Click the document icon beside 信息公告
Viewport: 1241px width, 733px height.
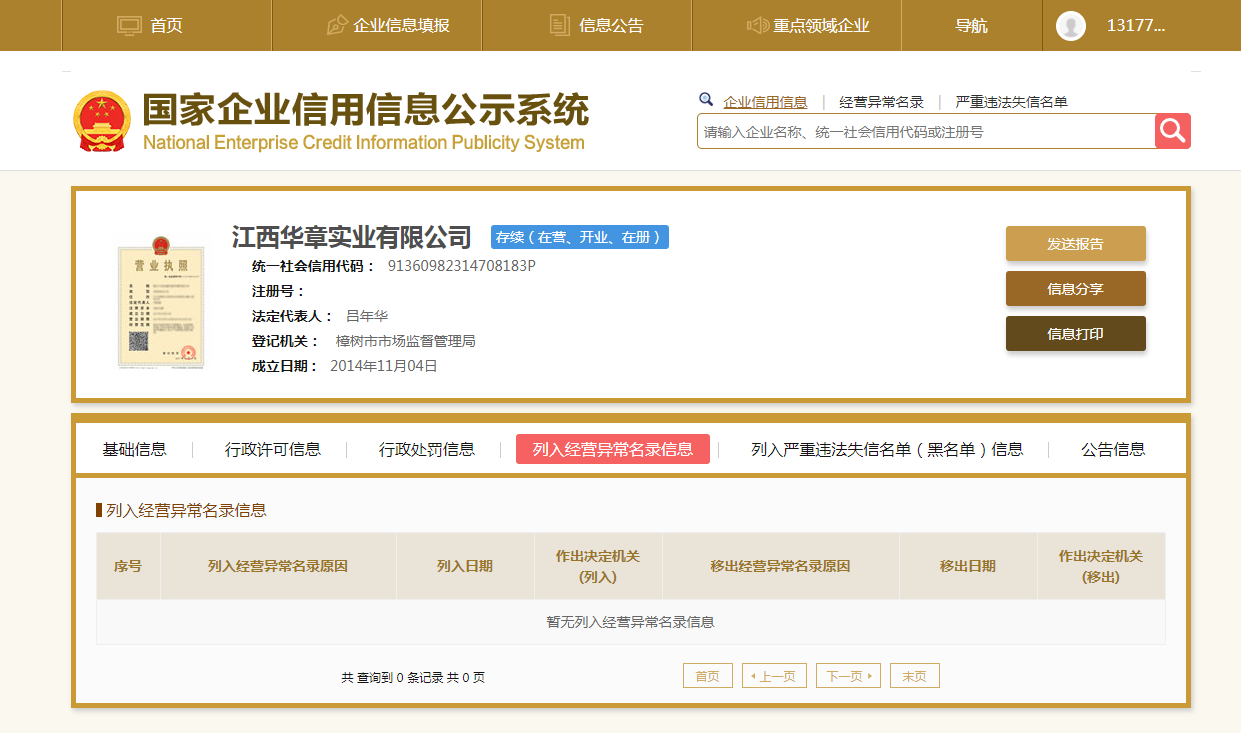point(560,25)
